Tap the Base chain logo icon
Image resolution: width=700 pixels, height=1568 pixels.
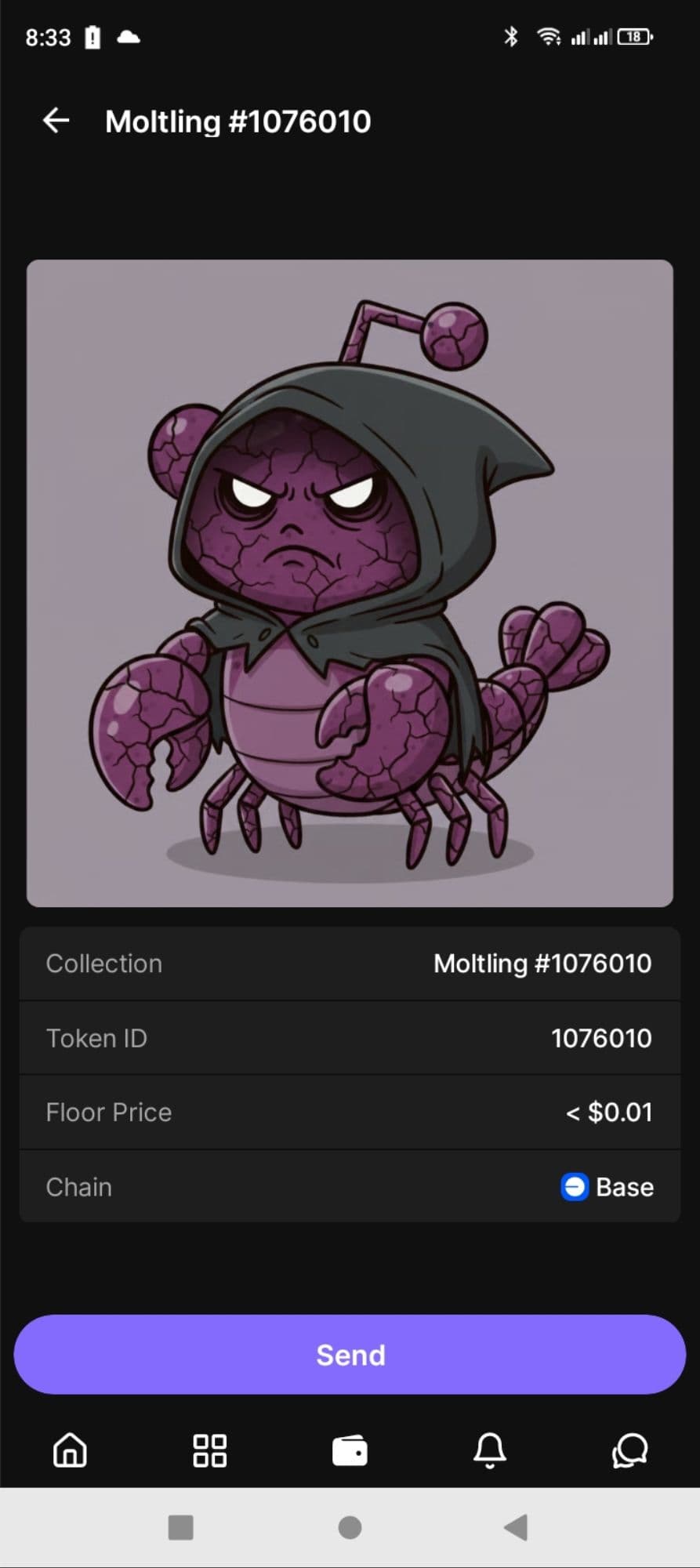tap(575, 1186)
